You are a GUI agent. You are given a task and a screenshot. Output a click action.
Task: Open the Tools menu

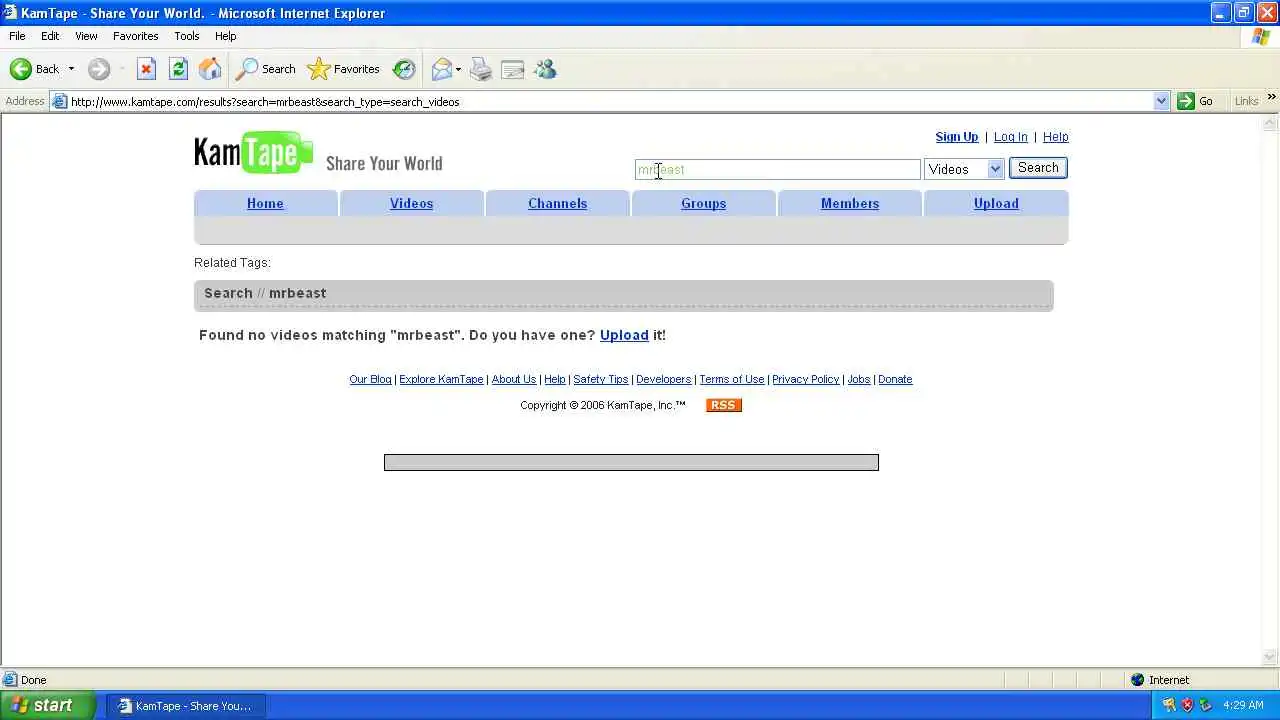[187, 36]
